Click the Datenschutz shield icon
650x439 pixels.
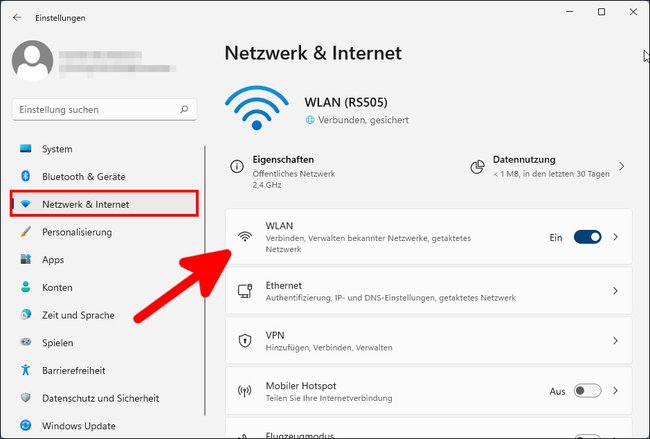coord(26,398)
